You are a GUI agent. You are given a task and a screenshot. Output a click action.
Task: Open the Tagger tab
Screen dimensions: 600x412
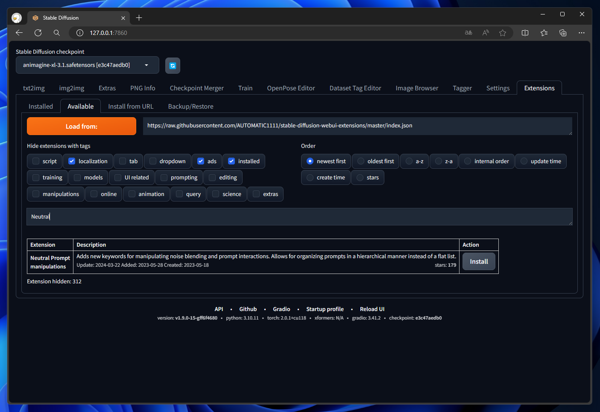pos(462,88)
